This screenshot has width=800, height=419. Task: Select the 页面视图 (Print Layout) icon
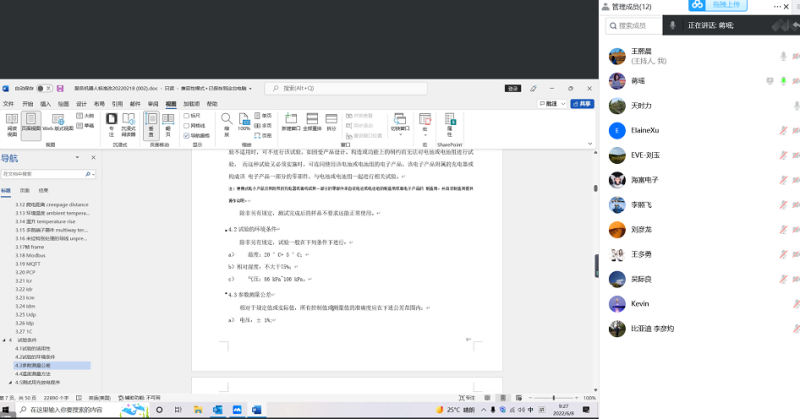31,124
